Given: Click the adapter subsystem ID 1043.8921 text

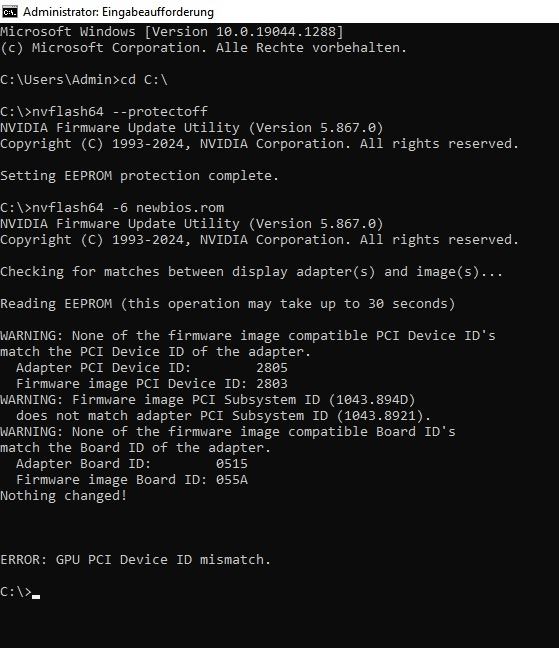Looking at the screenshot, I should (x=380, y=415).
